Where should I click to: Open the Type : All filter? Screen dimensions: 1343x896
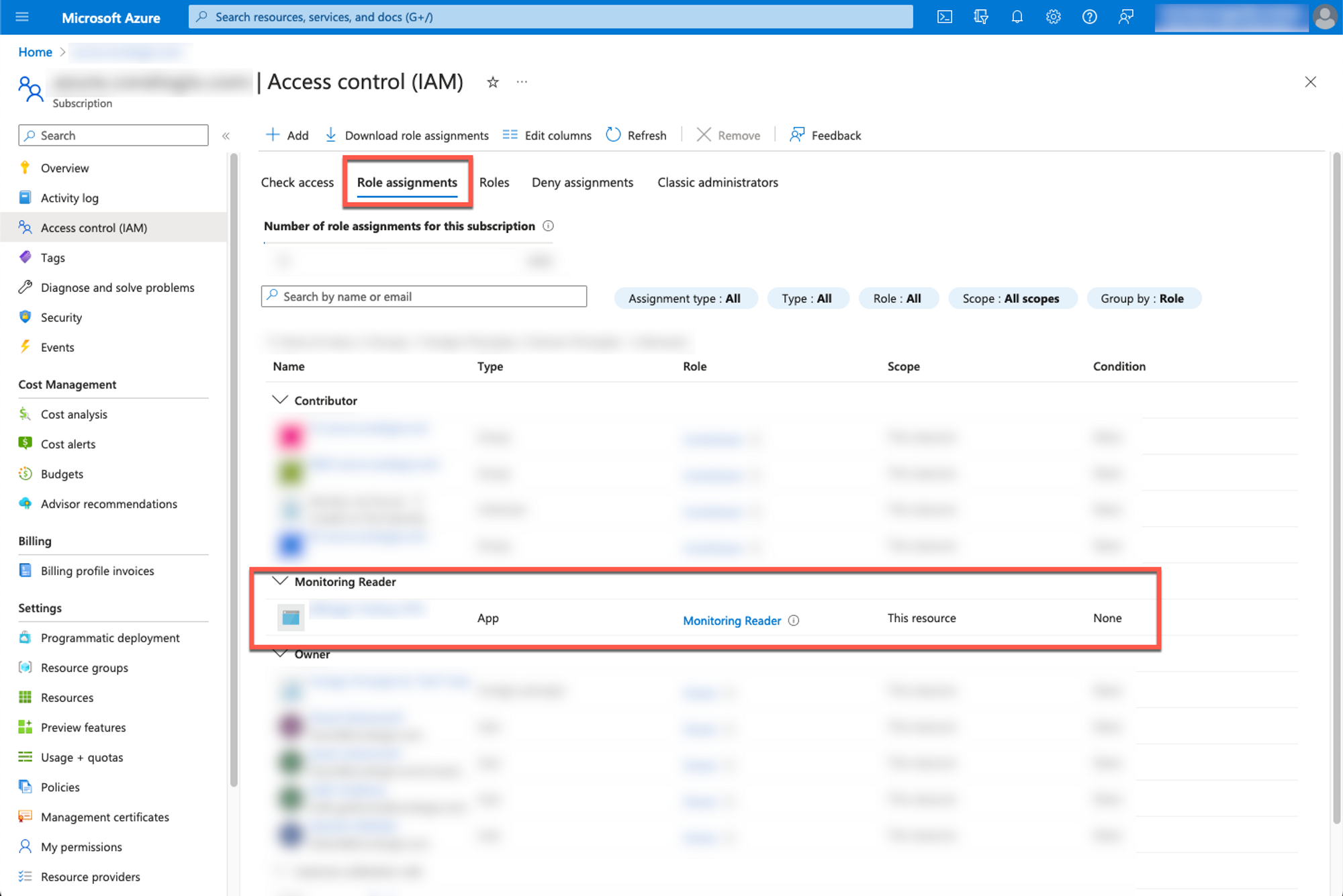tap(806, 299)
